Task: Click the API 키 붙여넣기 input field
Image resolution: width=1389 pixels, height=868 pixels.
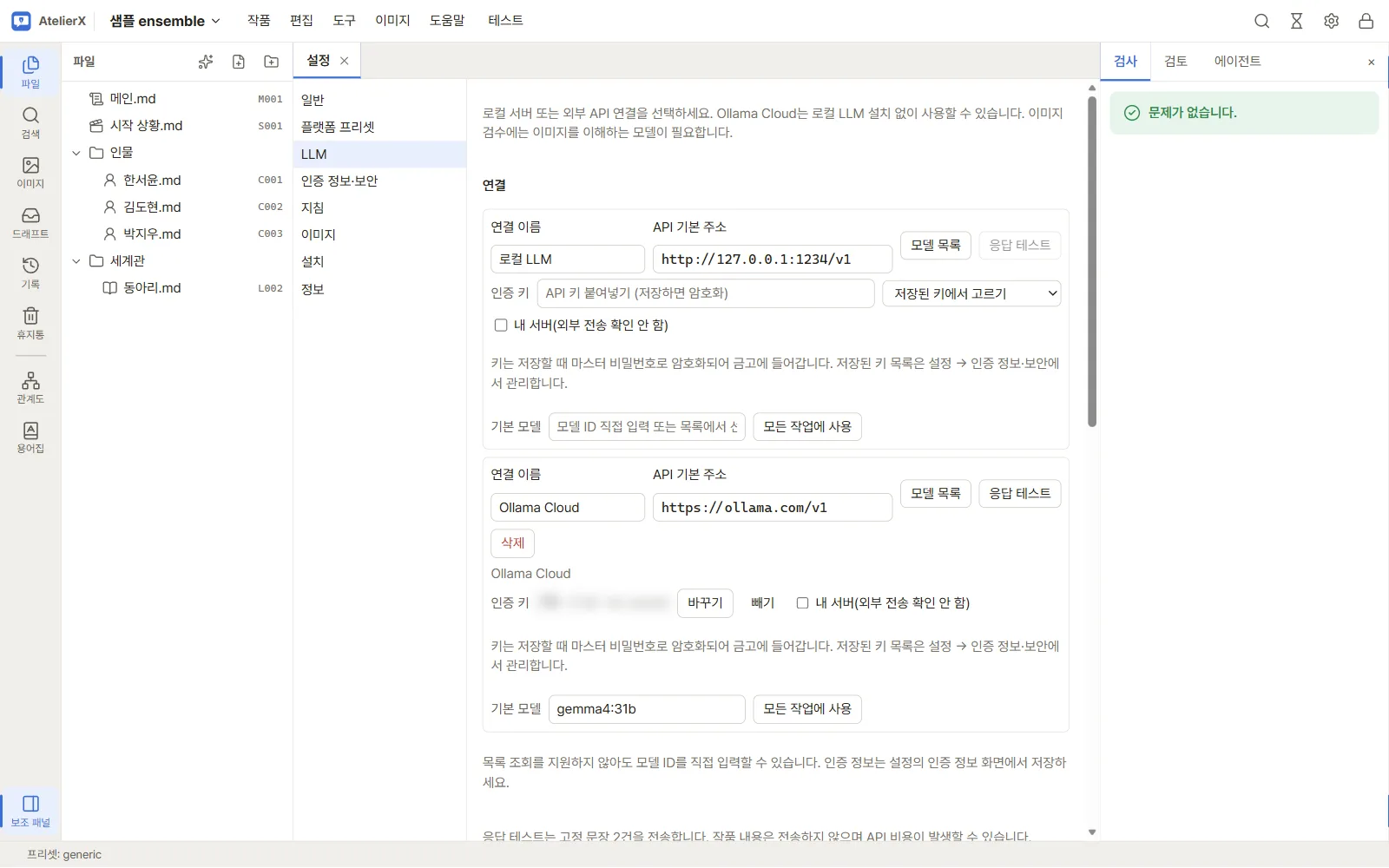Action: pyautogui.click(x=706, y=293)
